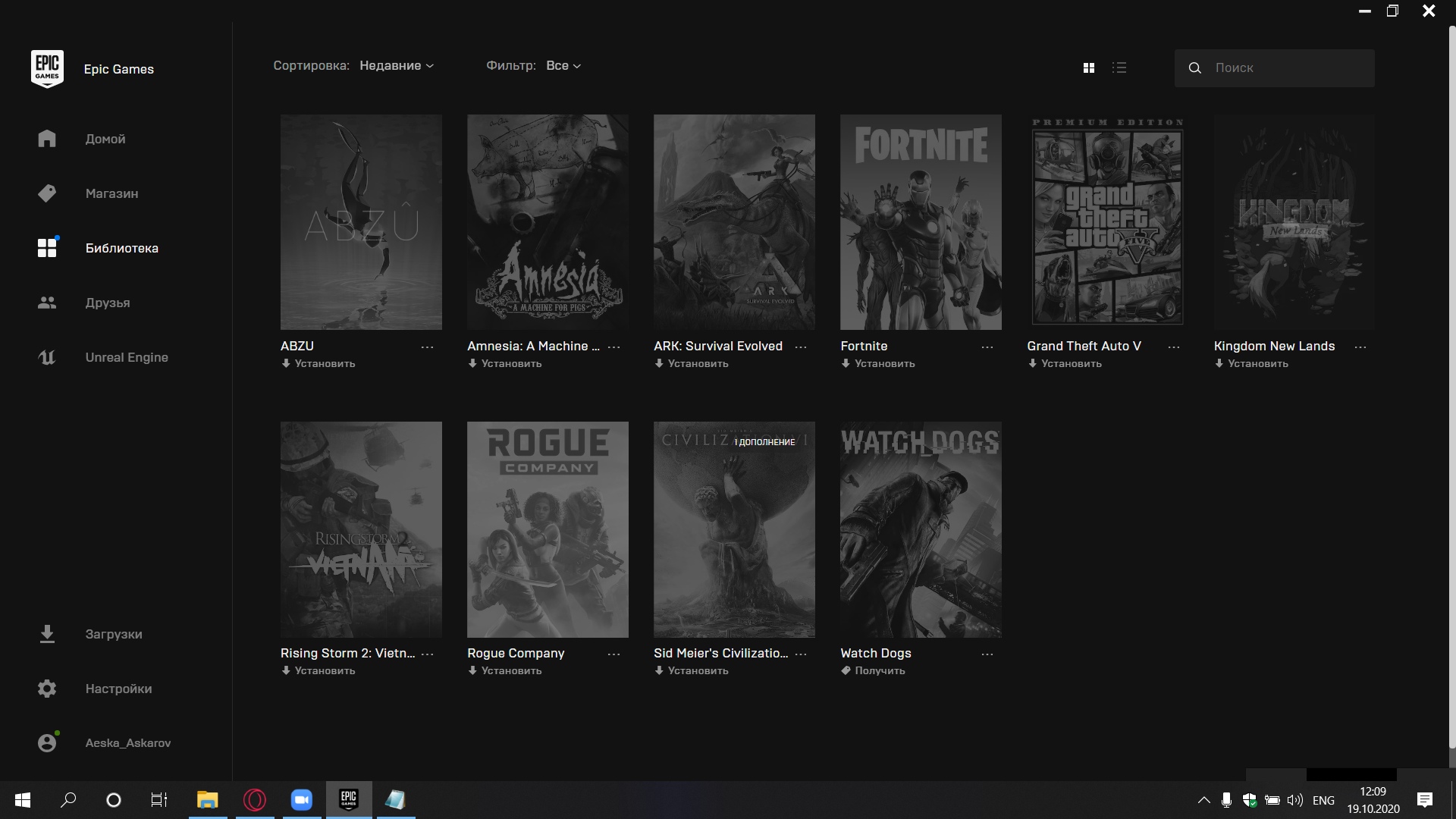The height and width of the screenshot is (819, 1456).
Task: Install Fortnite via Установить
Action: pyautogui.click(x=878, y=364)
